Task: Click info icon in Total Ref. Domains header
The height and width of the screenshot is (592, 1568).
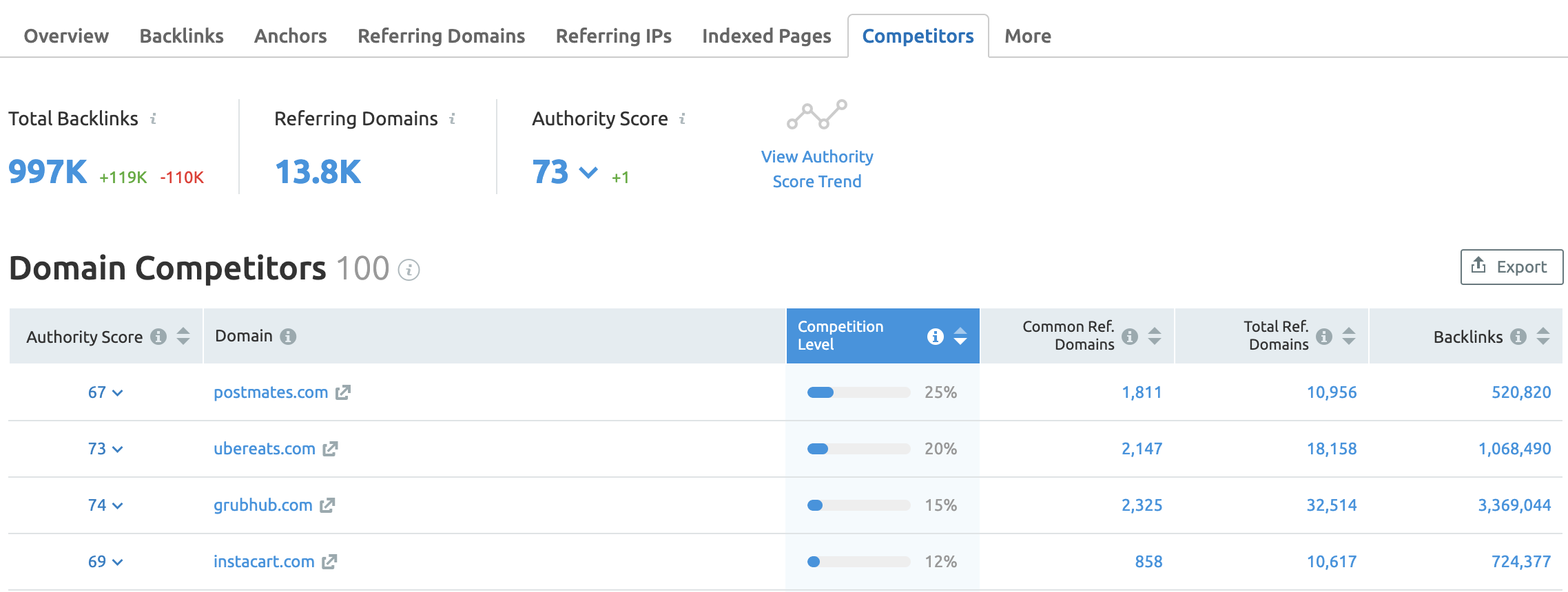Action: coord(1324,336)
